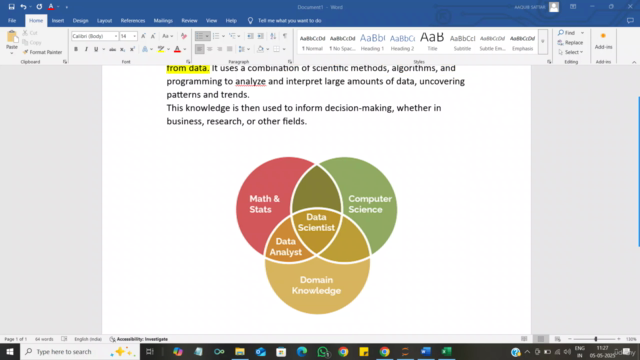Open the comments pane icon
Screen dimensions: 640x360
pos(630,20)
